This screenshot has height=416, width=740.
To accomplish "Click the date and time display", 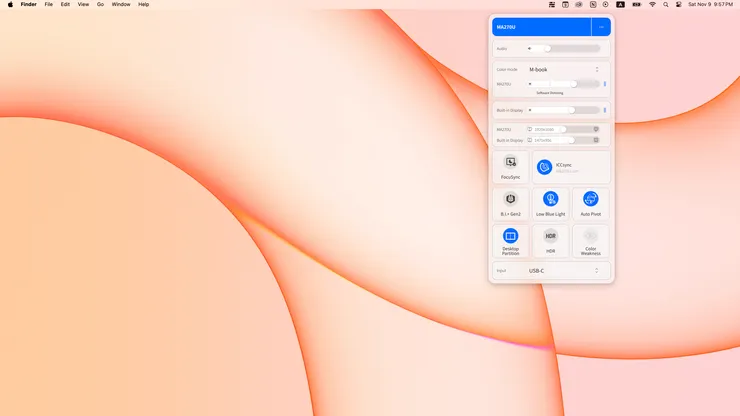I will [710, 4].
